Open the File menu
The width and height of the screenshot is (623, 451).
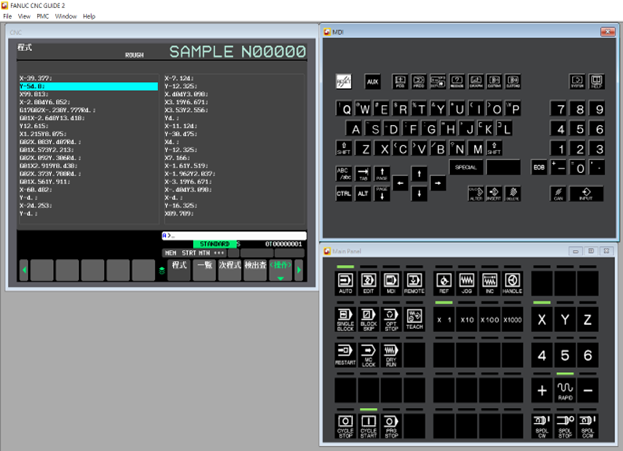click(x=8, y=16)
